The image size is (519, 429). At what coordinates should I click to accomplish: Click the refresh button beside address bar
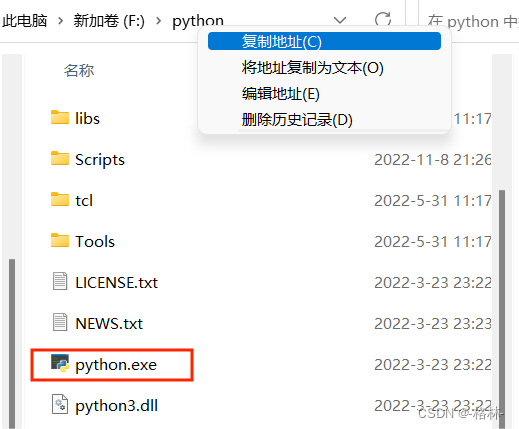click(383, 20)
